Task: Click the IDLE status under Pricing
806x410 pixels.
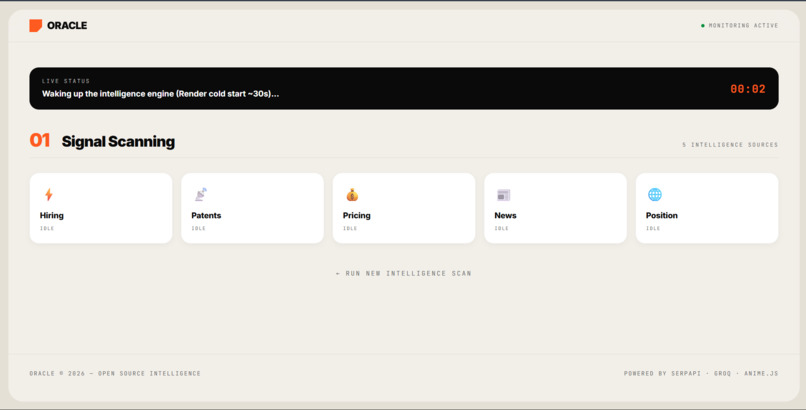Action: pos(350,229)
